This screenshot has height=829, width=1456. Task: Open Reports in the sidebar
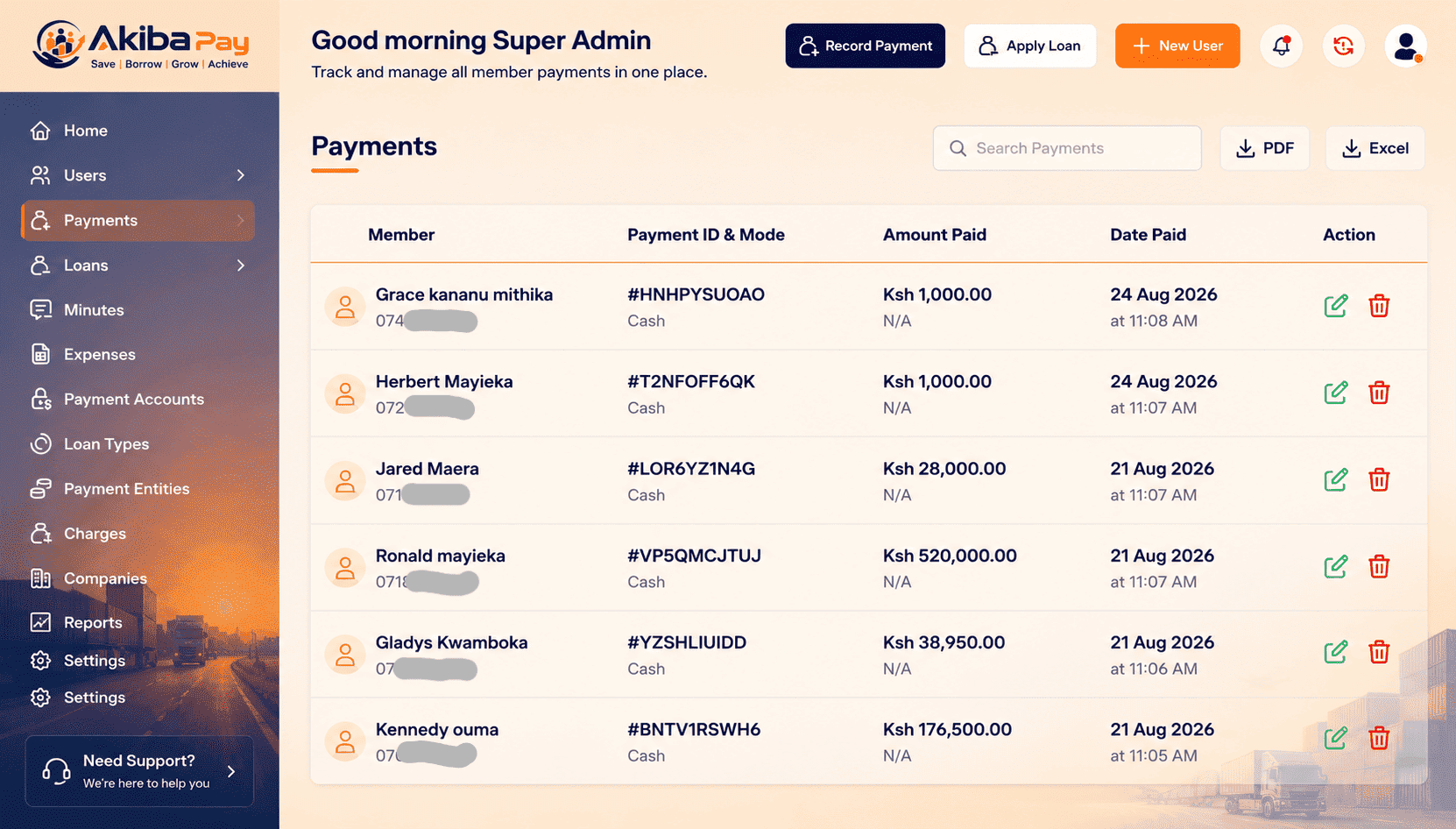76,622
